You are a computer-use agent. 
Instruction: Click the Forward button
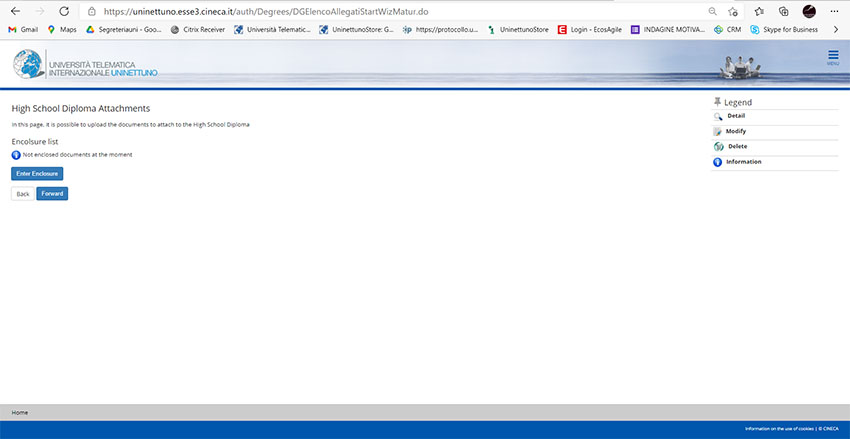[52, 193]
